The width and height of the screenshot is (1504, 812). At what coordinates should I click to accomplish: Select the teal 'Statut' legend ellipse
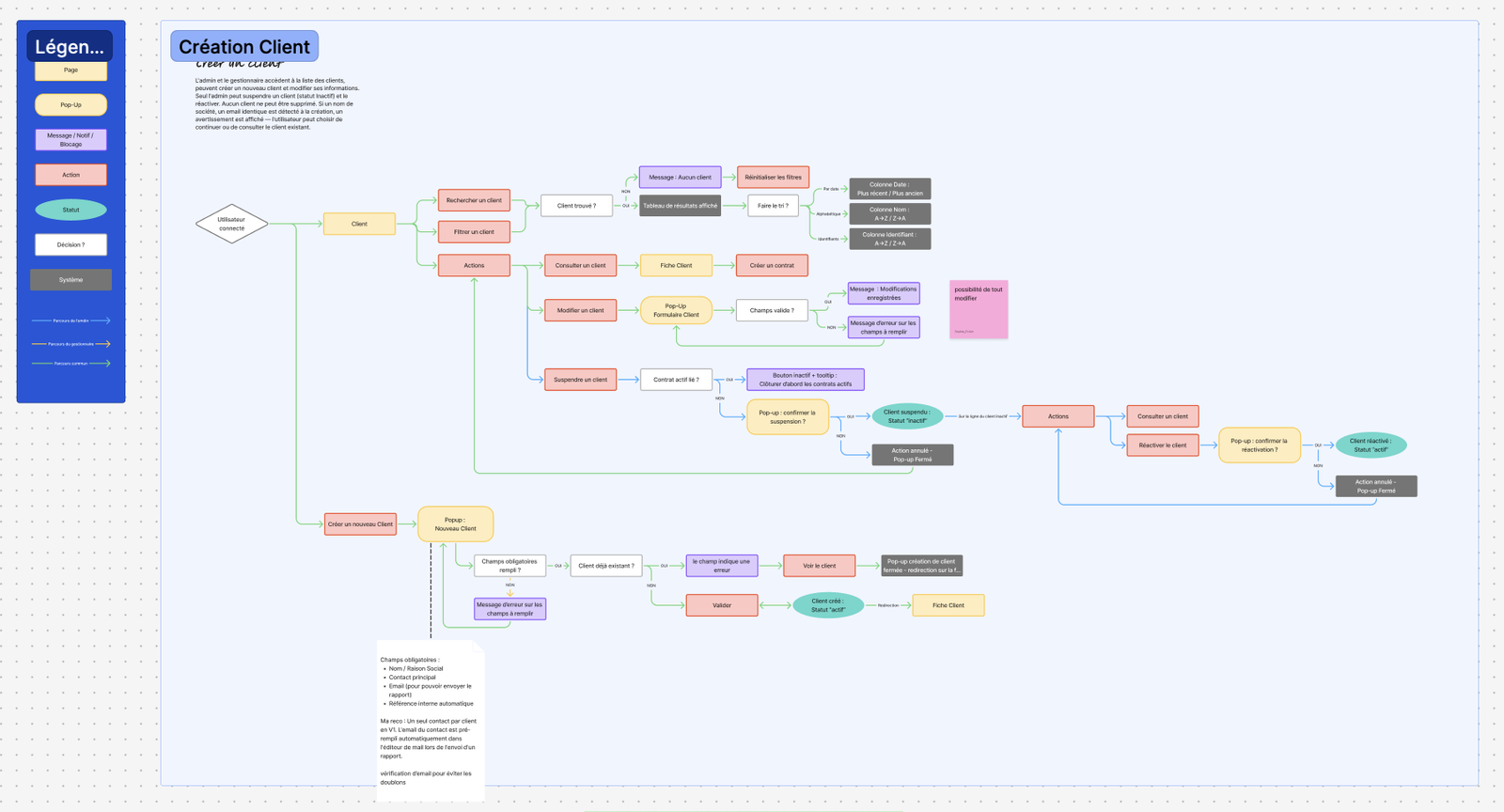point(70,210)
